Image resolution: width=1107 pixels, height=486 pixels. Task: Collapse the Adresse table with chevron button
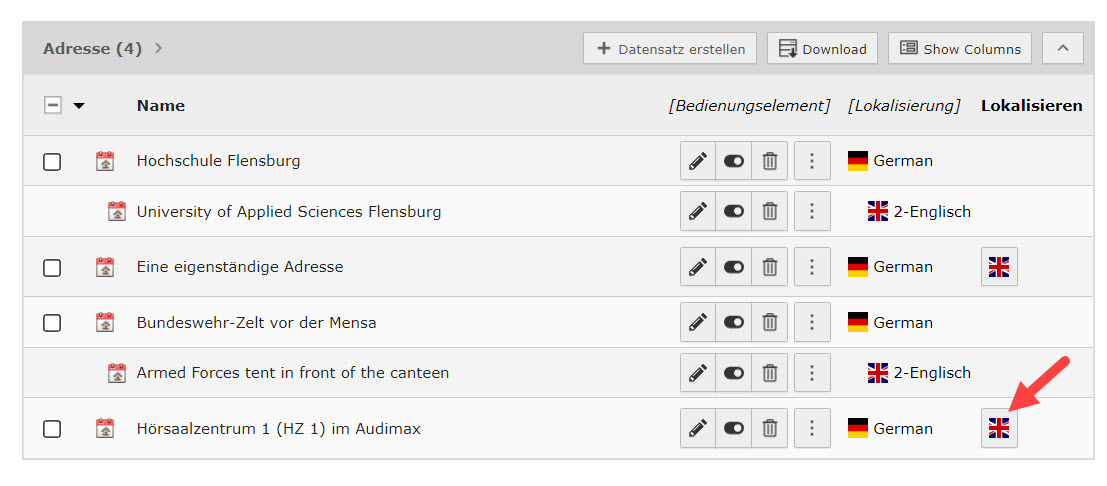(x=1062, y=48)
